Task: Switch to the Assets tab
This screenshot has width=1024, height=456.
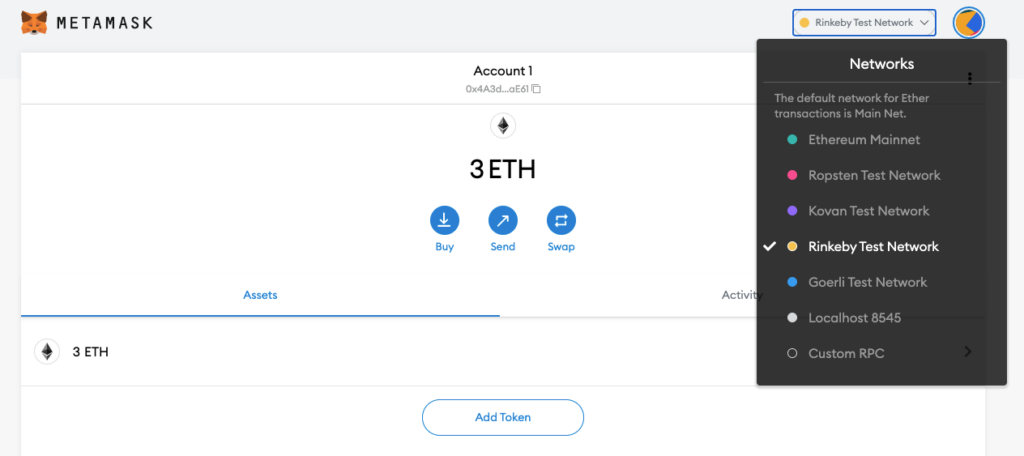Action: pyautogui.click(x=261, y=295)
